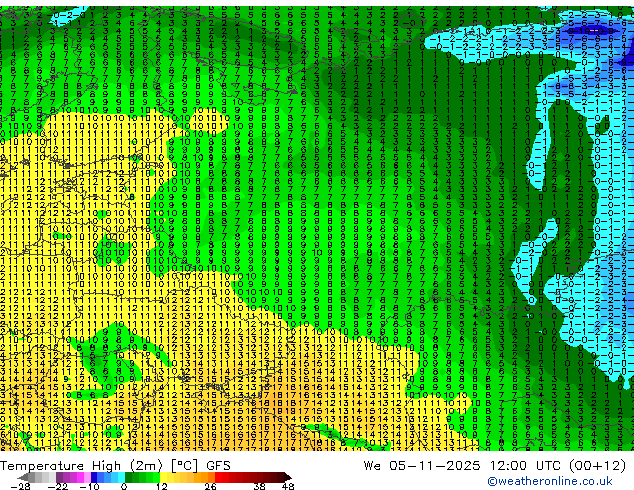Click the '[°C]' unit label
This screenshot has width=634, height=490.
(x=184, y=466)
